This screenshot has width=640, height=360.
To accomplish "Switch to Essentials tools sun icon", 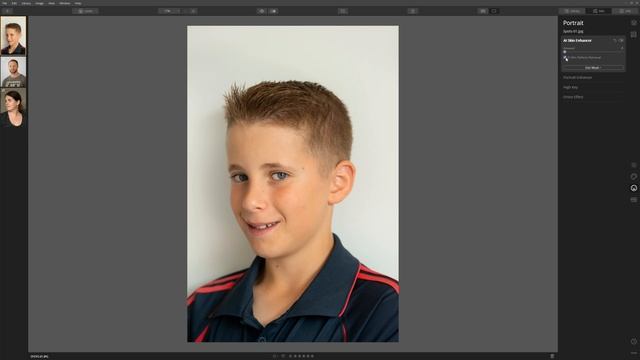I will pos(633,165).
